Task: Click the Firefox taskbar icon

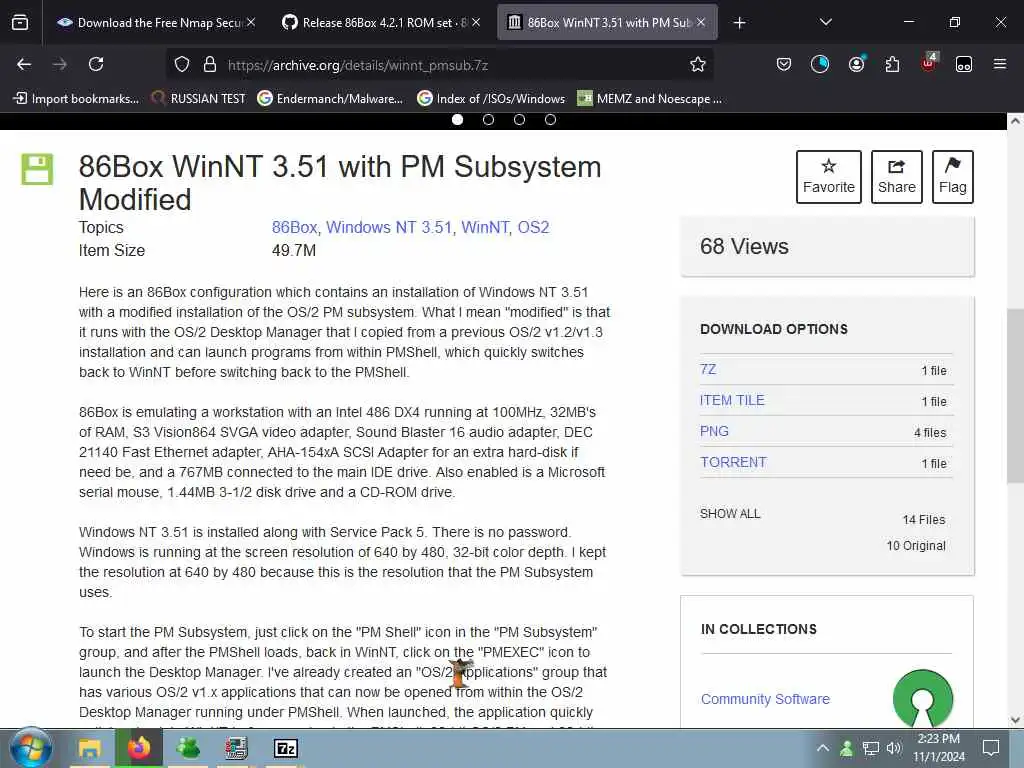Action: point(138,748)
